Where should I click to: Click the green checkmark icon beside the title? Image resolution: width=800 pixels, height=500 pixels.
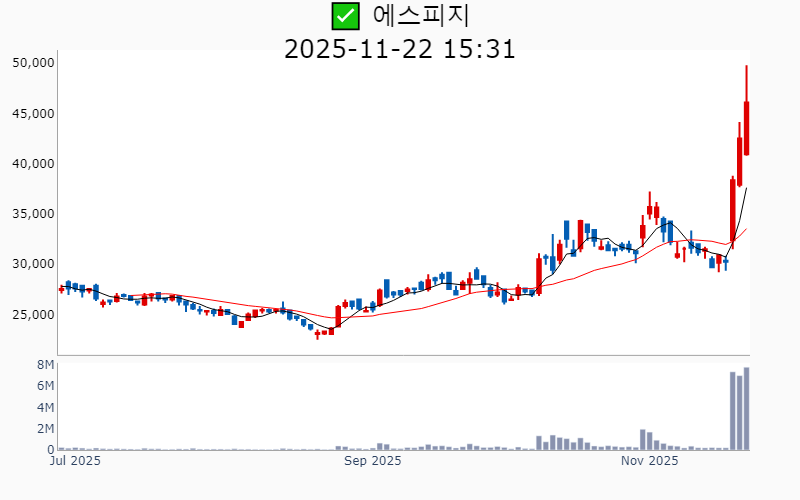pyautogui.click(x=345, y=16)
